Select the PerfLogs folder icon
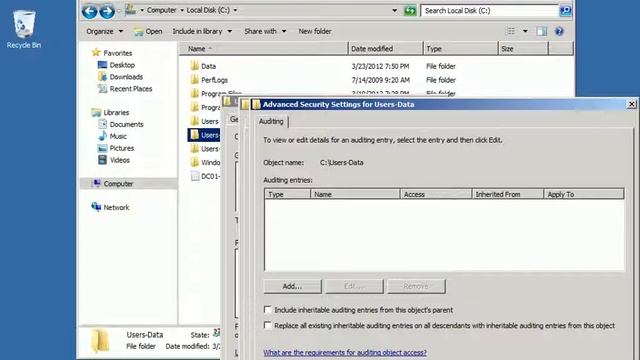The width and height of the screenshot is (640, 360). click(195, 80)
